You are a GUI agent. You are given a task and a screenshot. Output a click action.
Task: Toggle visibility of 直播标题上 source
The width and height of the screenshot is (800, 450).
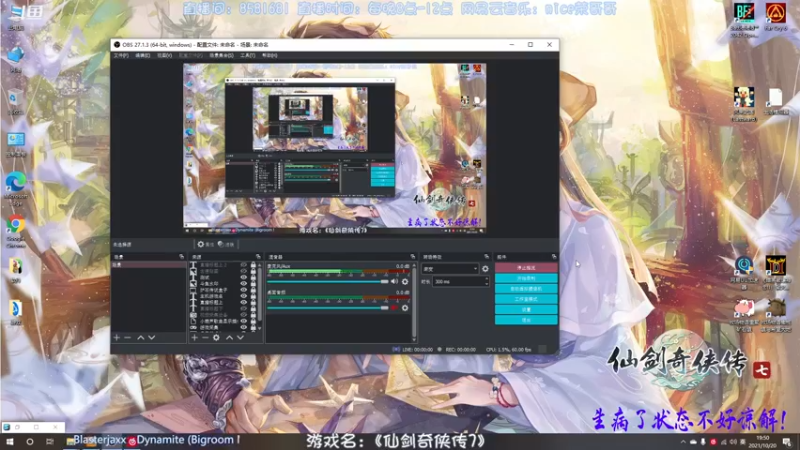[x=243, y=303]
